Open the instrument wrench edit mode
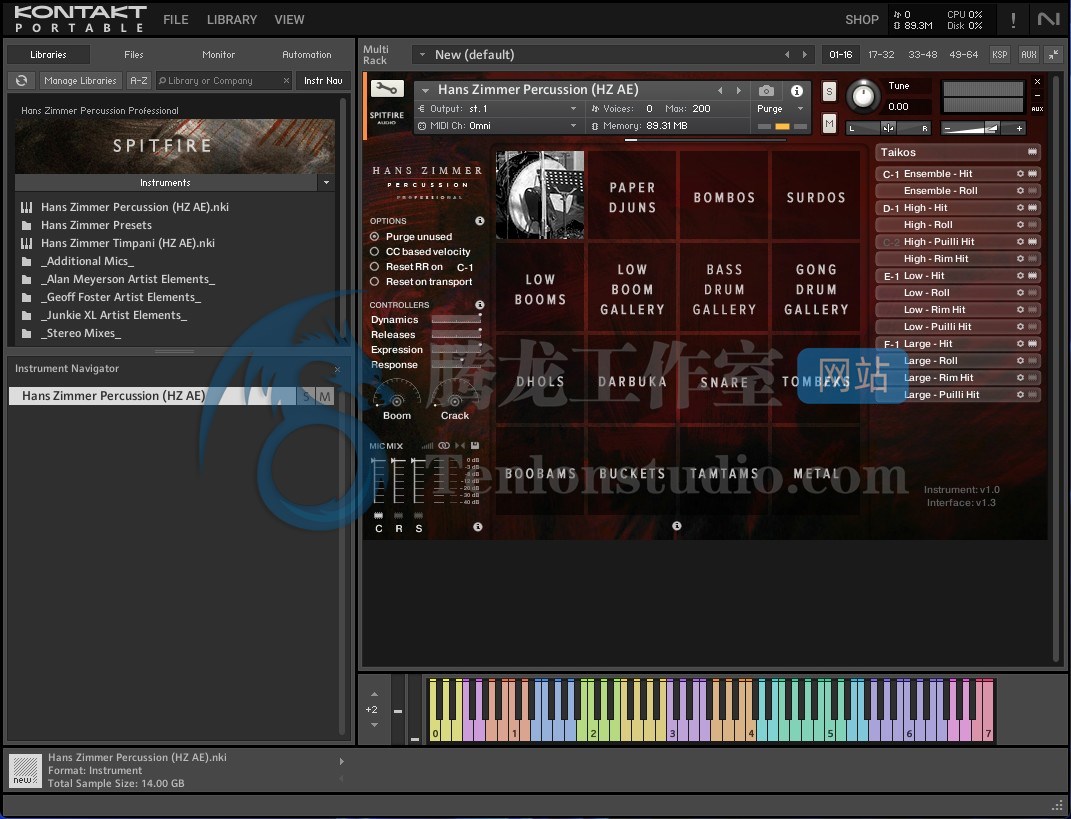Viewport: 1071px width, 819px height. [x=387, y=89]
